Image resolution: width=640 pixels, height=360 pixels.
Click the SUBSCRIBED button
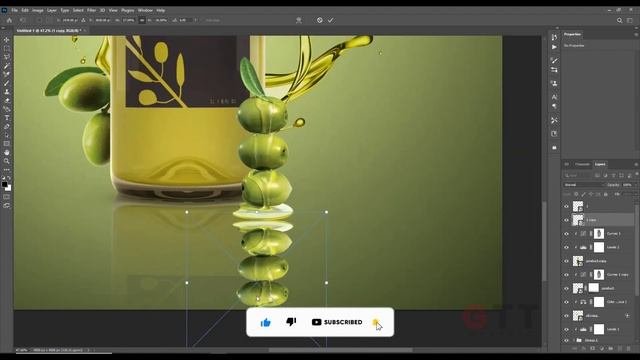point(337,322)
